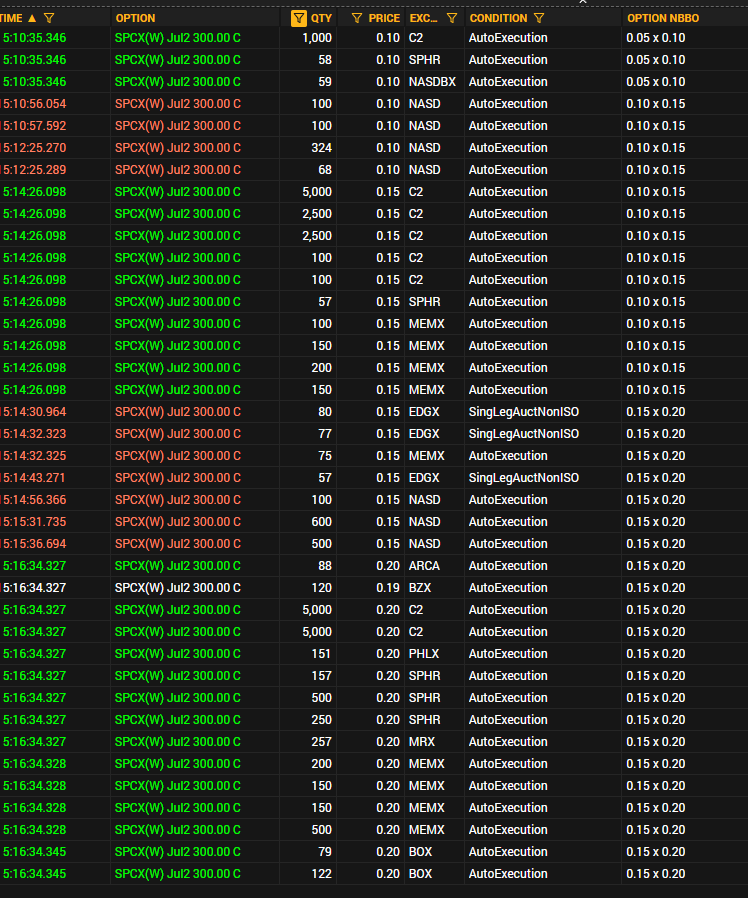The height and width of the screenshot is (898, 748).
Task: Select the 324 quantity cell
Action: coord(321,148)
